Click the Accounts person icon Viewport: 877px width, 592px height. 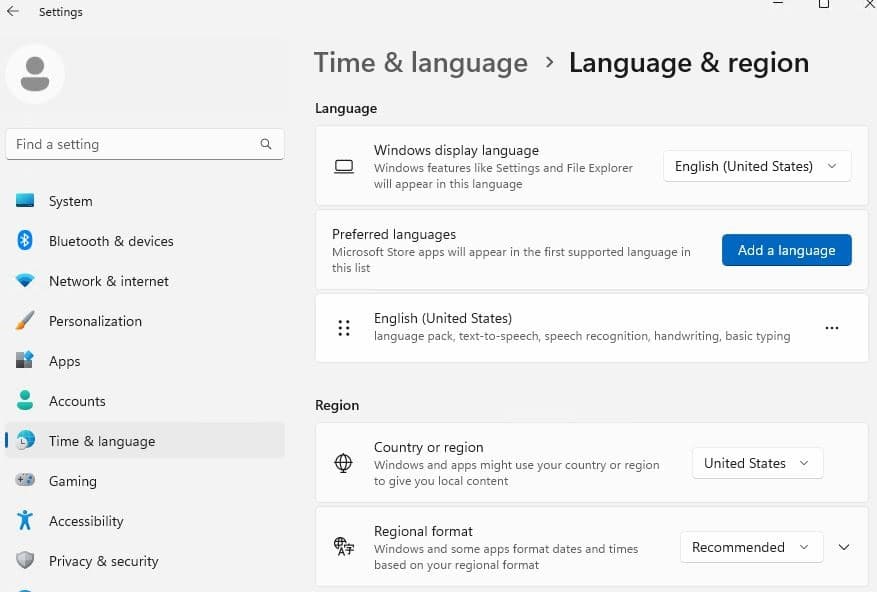(x=25, y=401)
